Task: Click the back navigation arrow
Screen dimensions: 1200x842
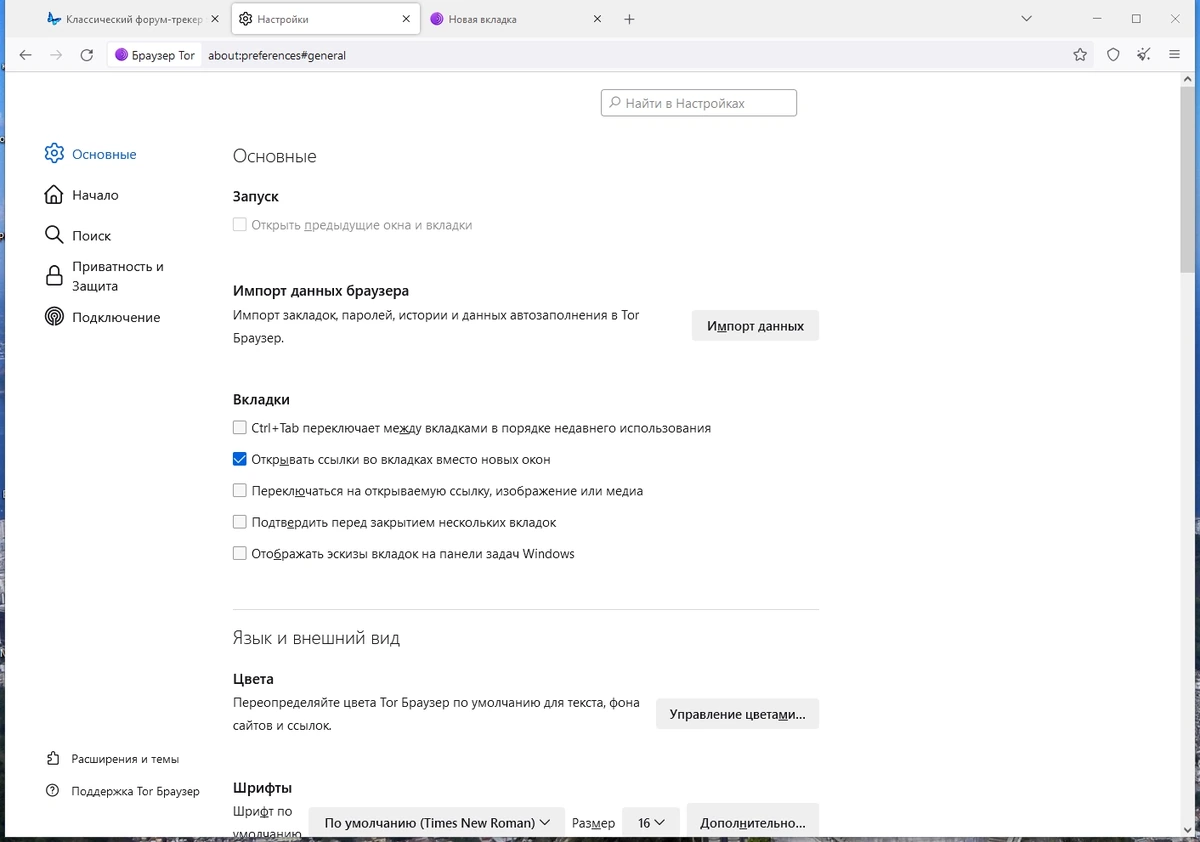Action: point(26,55)
